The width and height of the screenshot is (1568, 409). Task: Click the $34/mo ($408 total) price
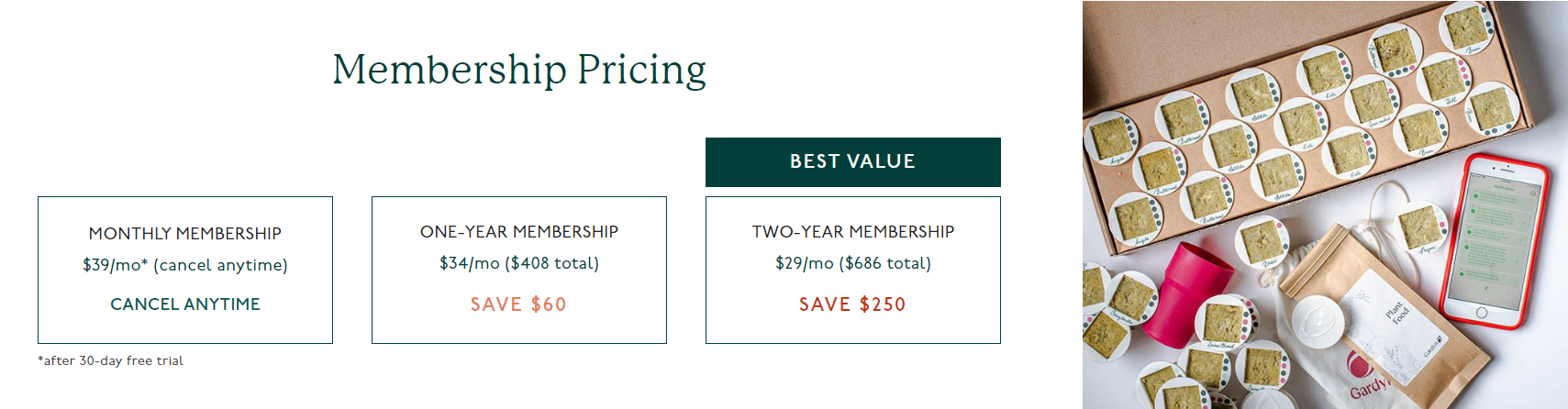519,263
